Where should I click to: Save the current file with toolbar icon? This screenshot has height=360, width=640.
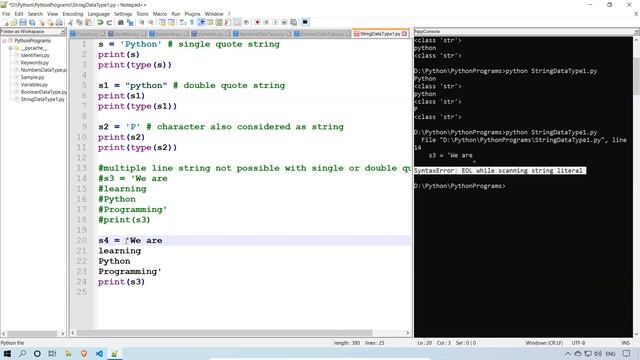tap(23, 22)
